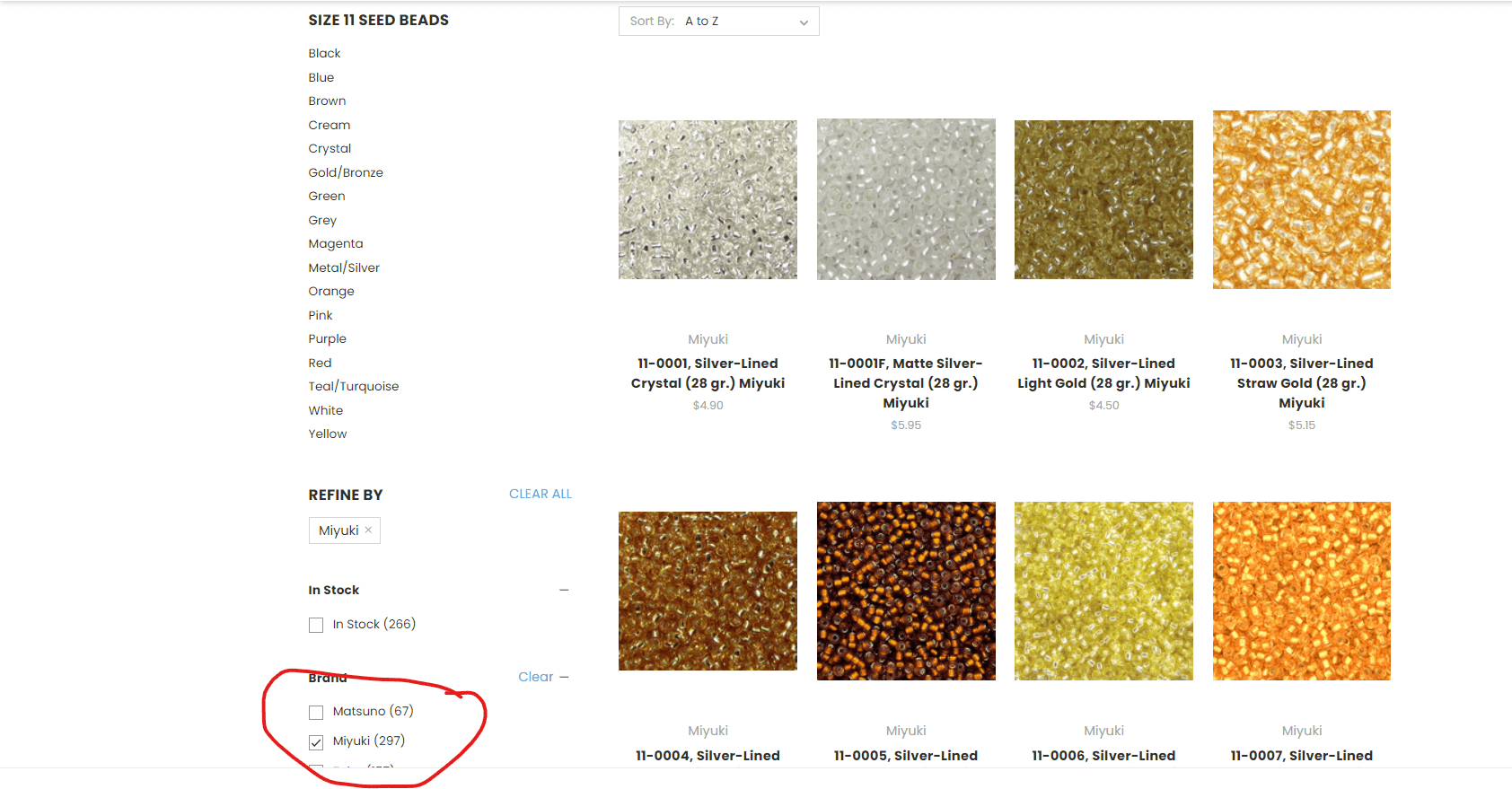
Task: Select the Gold/Bronze color category
Action: pyautogui.click(x=346, y=172)
